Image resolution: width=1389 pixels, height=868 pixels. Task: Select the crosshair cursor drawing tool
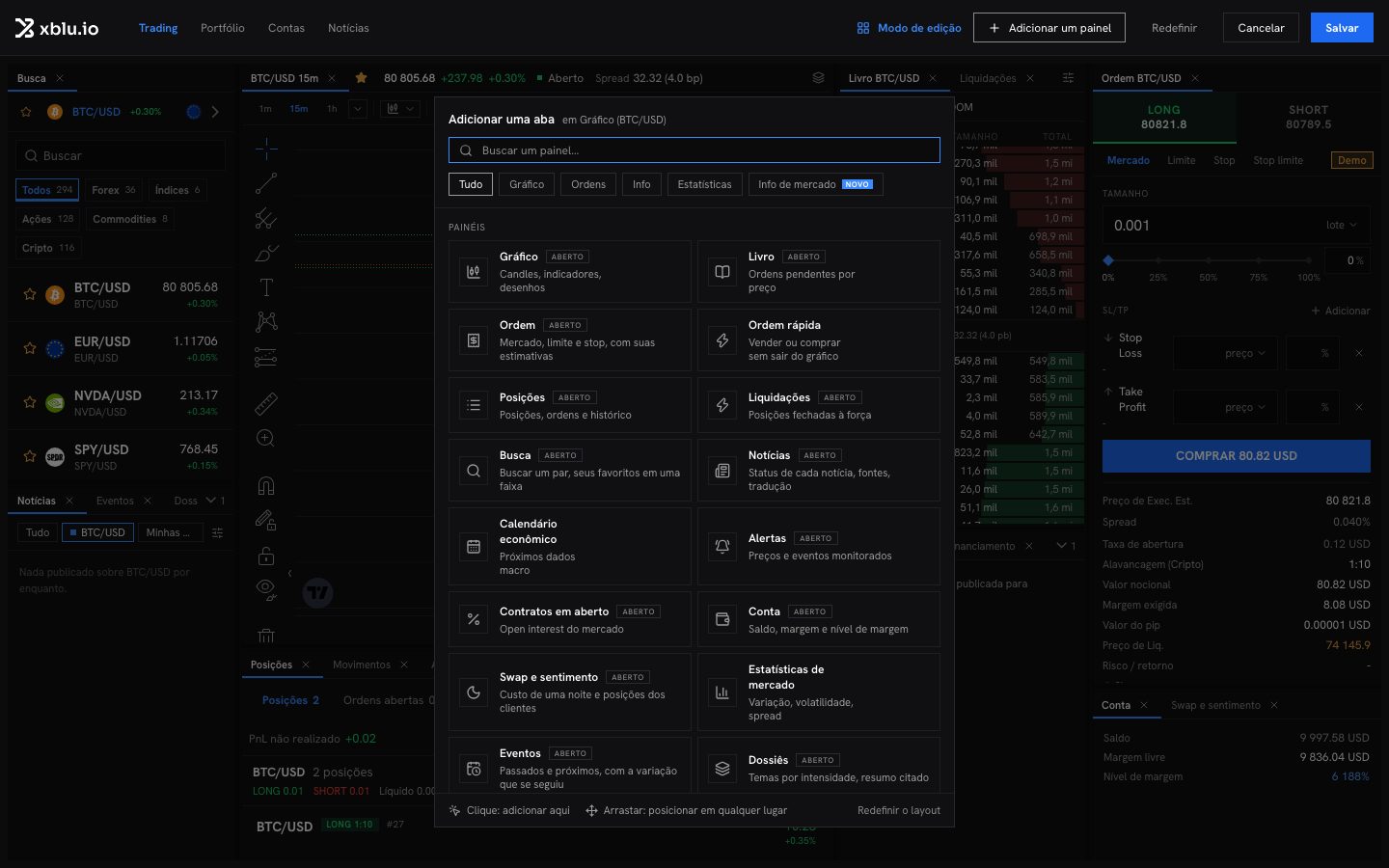click(x=267, y=148)
